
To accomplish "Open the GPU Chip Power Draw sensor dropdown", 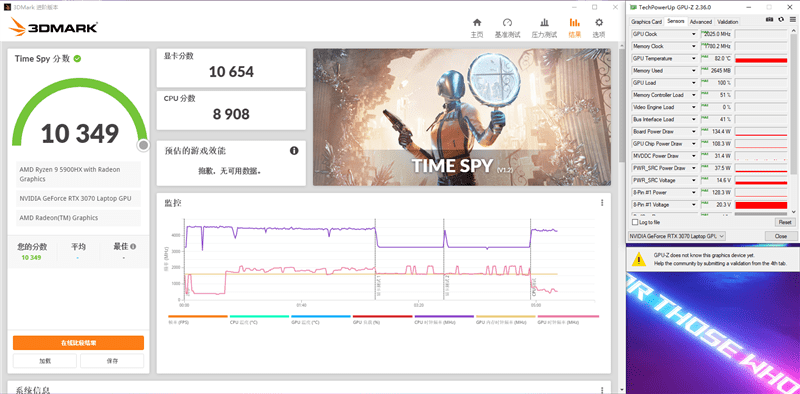I will point(694,144).
